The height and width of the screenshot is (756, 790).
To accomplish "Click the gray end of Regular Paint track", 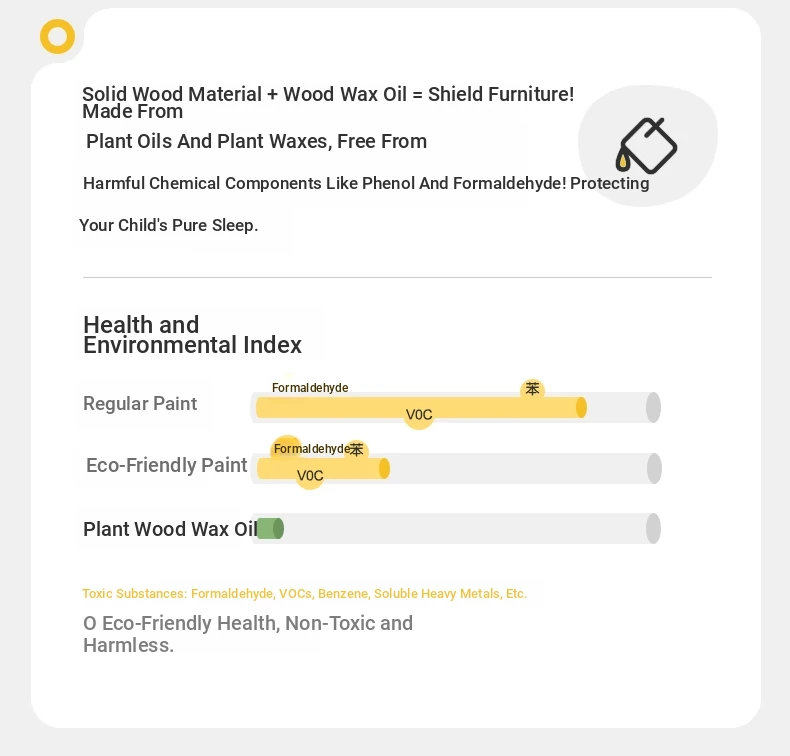I will [x=653, y=407].
